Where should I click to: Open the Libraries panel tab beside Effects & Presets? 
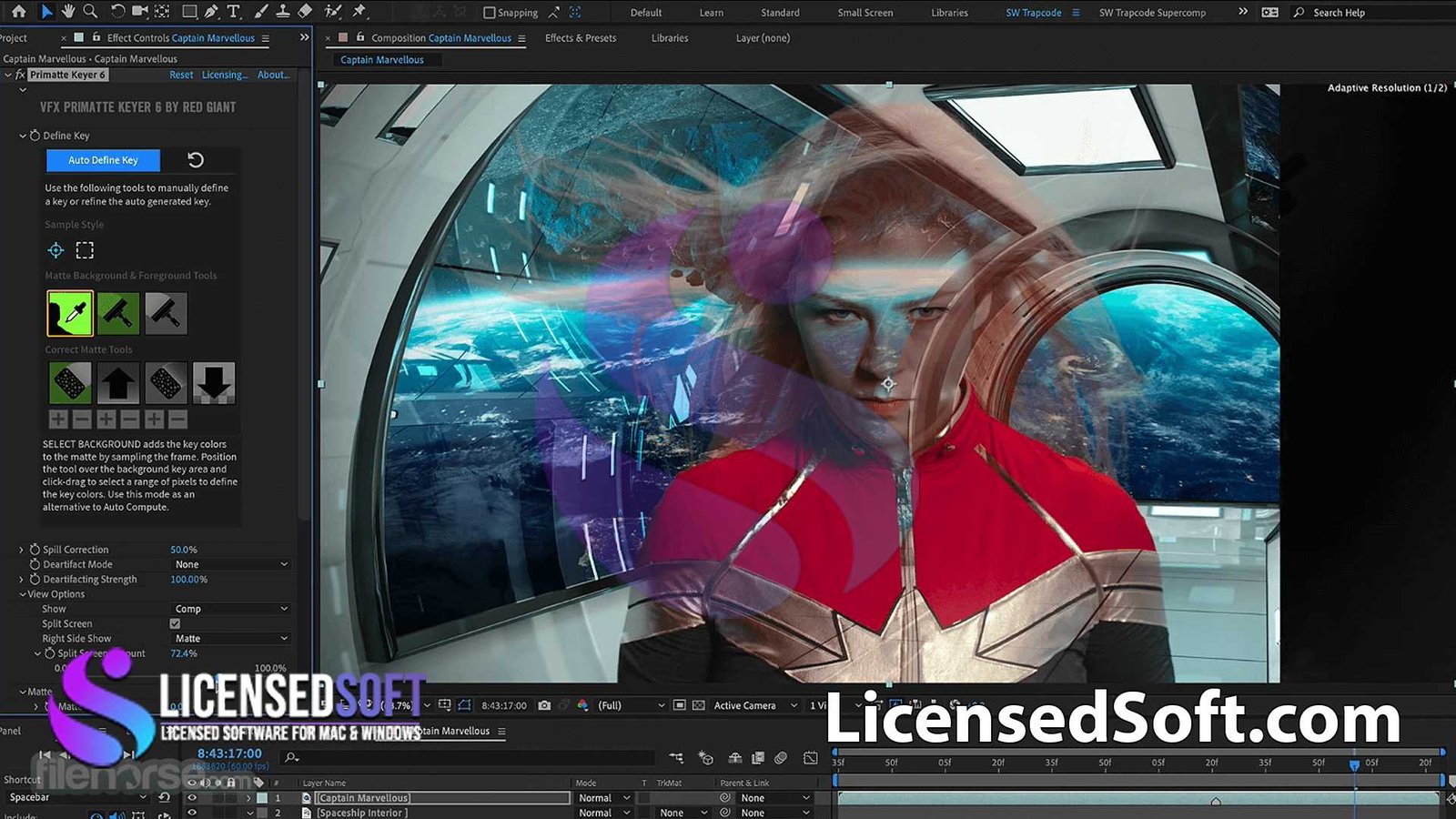click(670, 38)
